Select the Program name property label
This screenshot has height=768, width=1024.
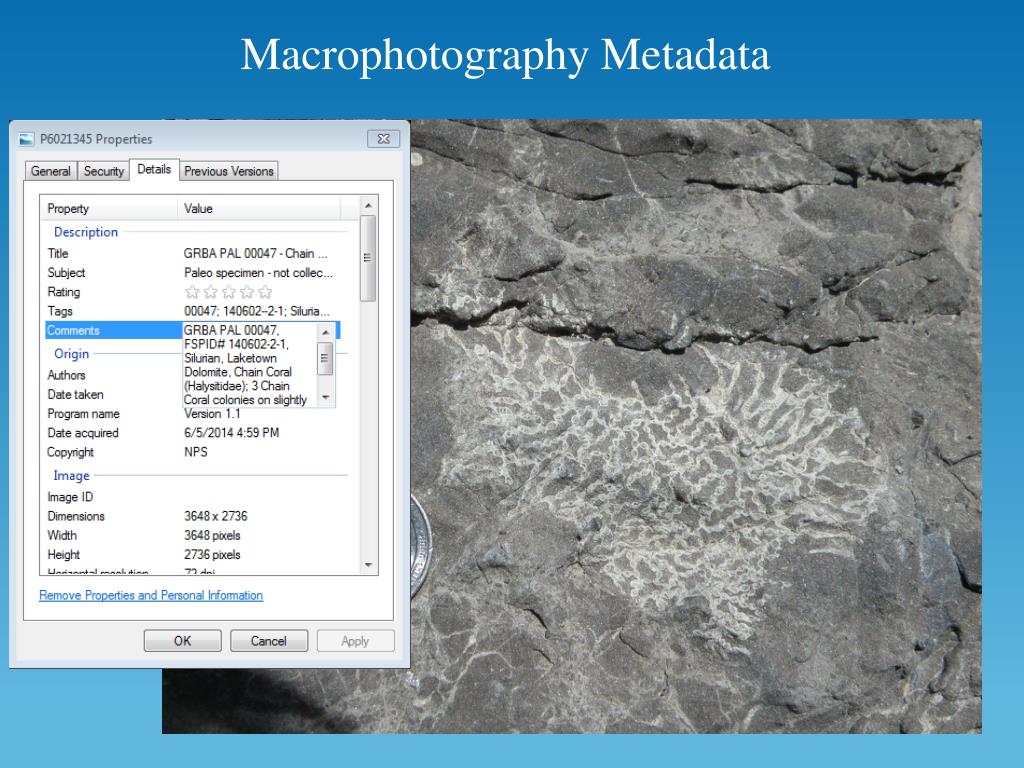point(83,414)
